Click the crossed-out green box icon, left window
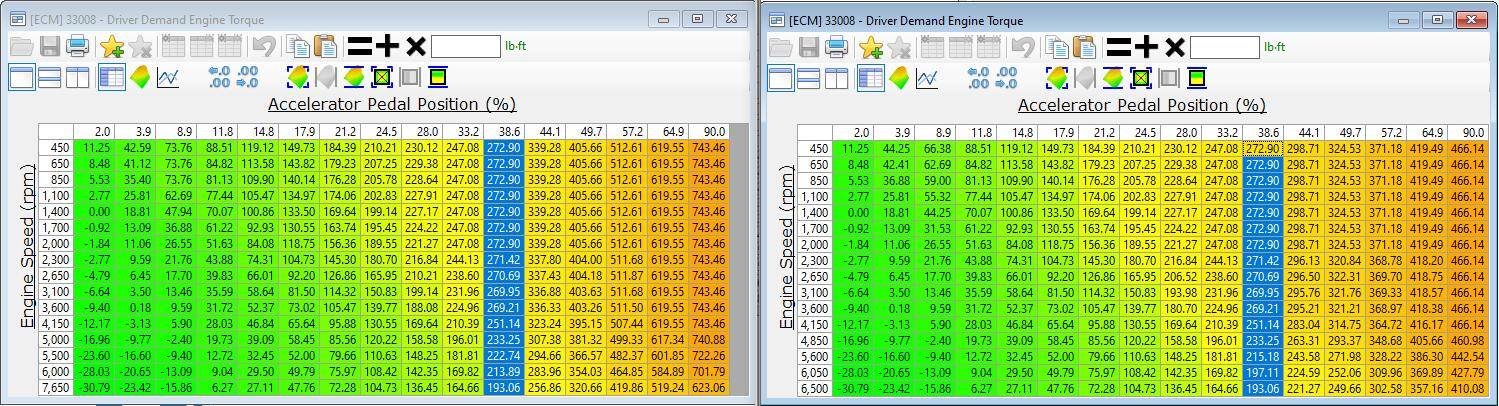1499x406 pixels. pyautogui.click(x=381, y=77)
